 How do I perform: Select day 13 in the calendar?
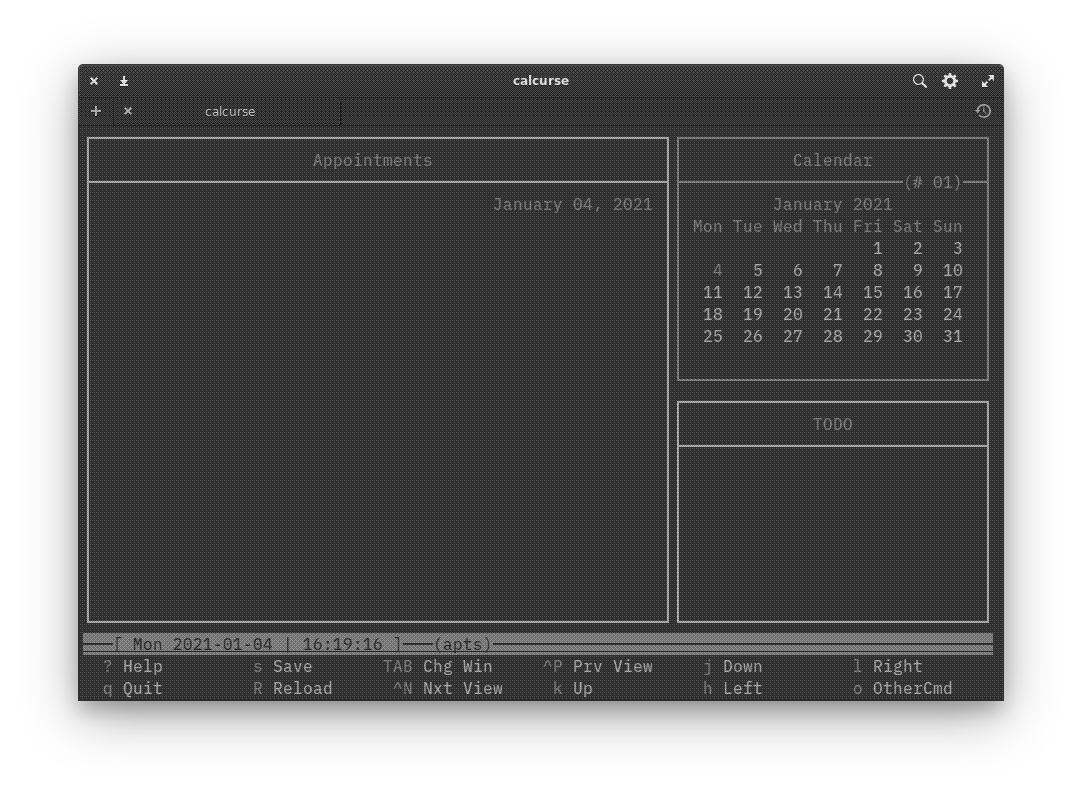pyautogui.click(x=792, y=293)
